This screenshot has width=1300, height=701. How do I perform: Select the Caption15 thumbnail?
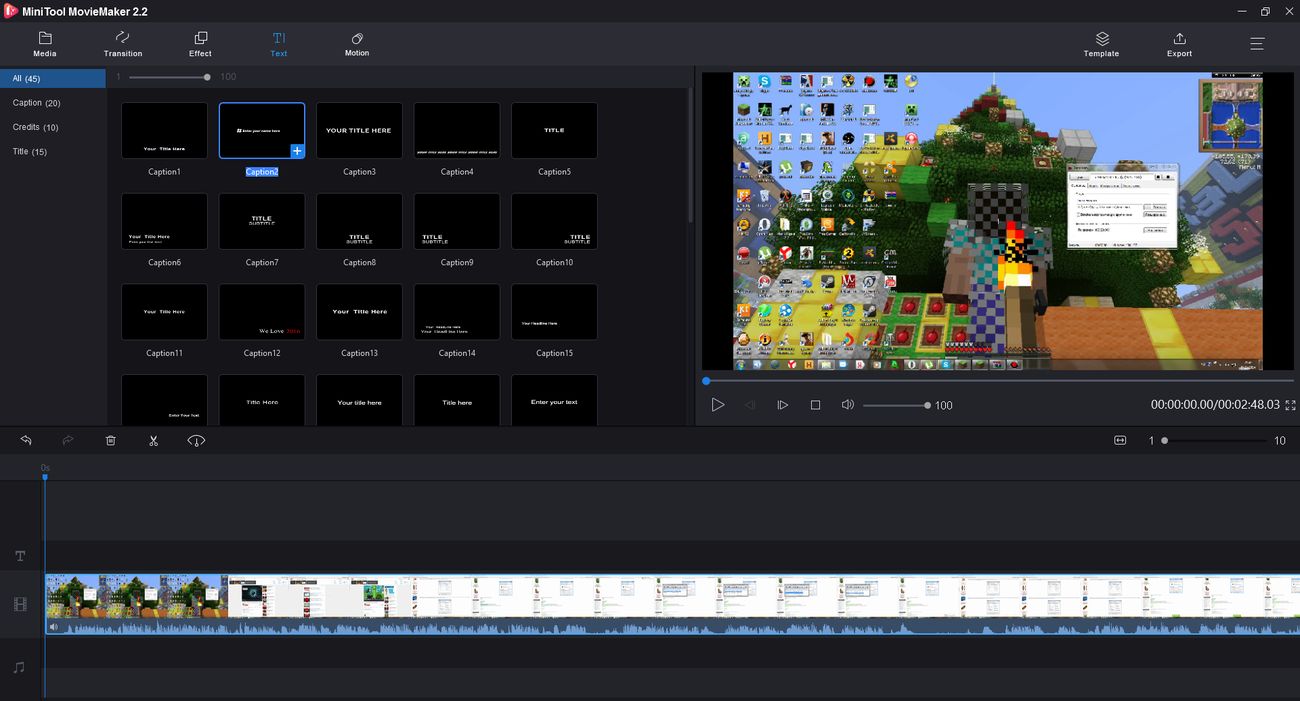pyautogui.click(x=554, y=312)
